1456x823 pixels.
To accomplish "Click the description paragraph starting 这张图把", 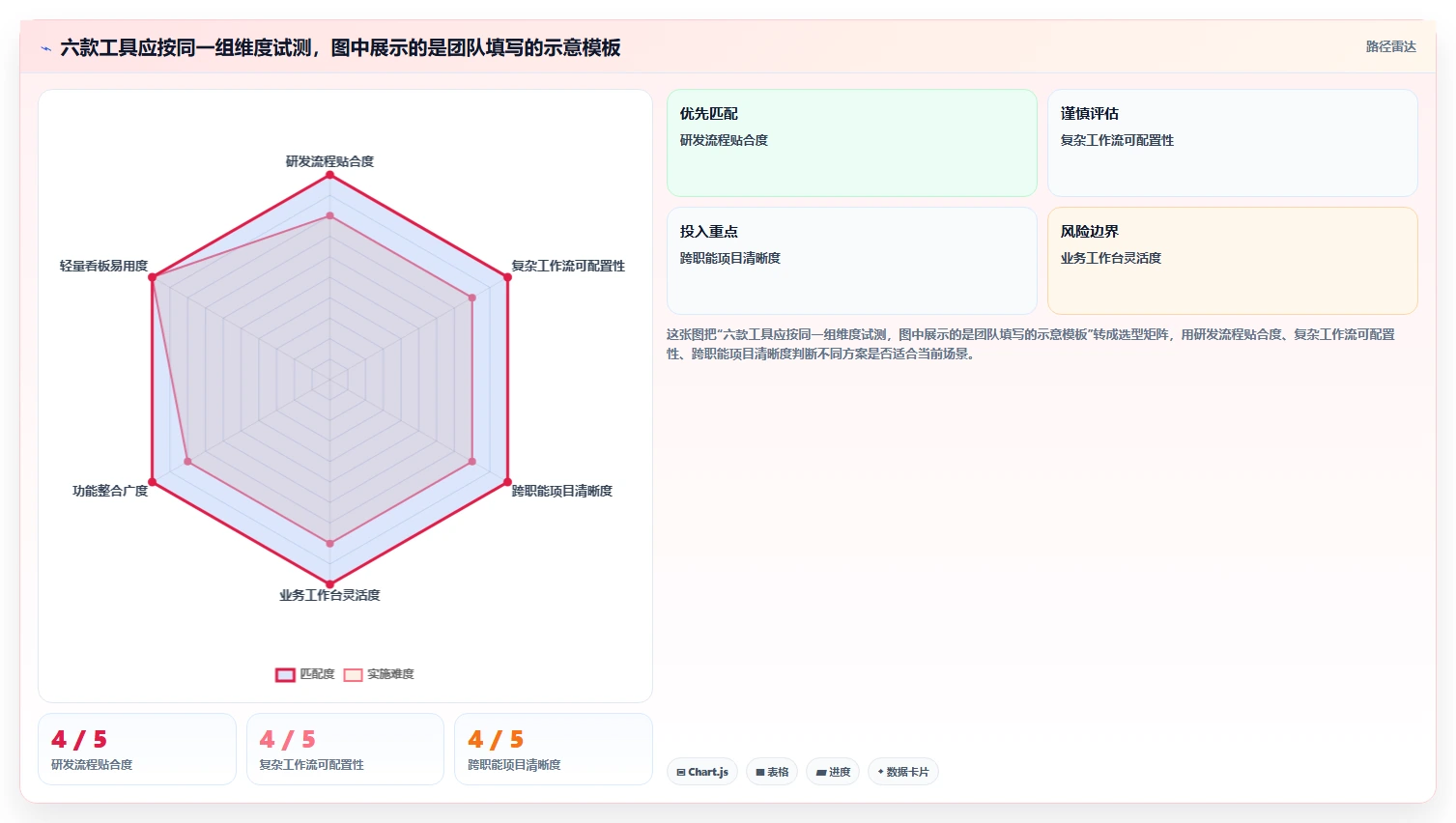I will point(1030,344).
